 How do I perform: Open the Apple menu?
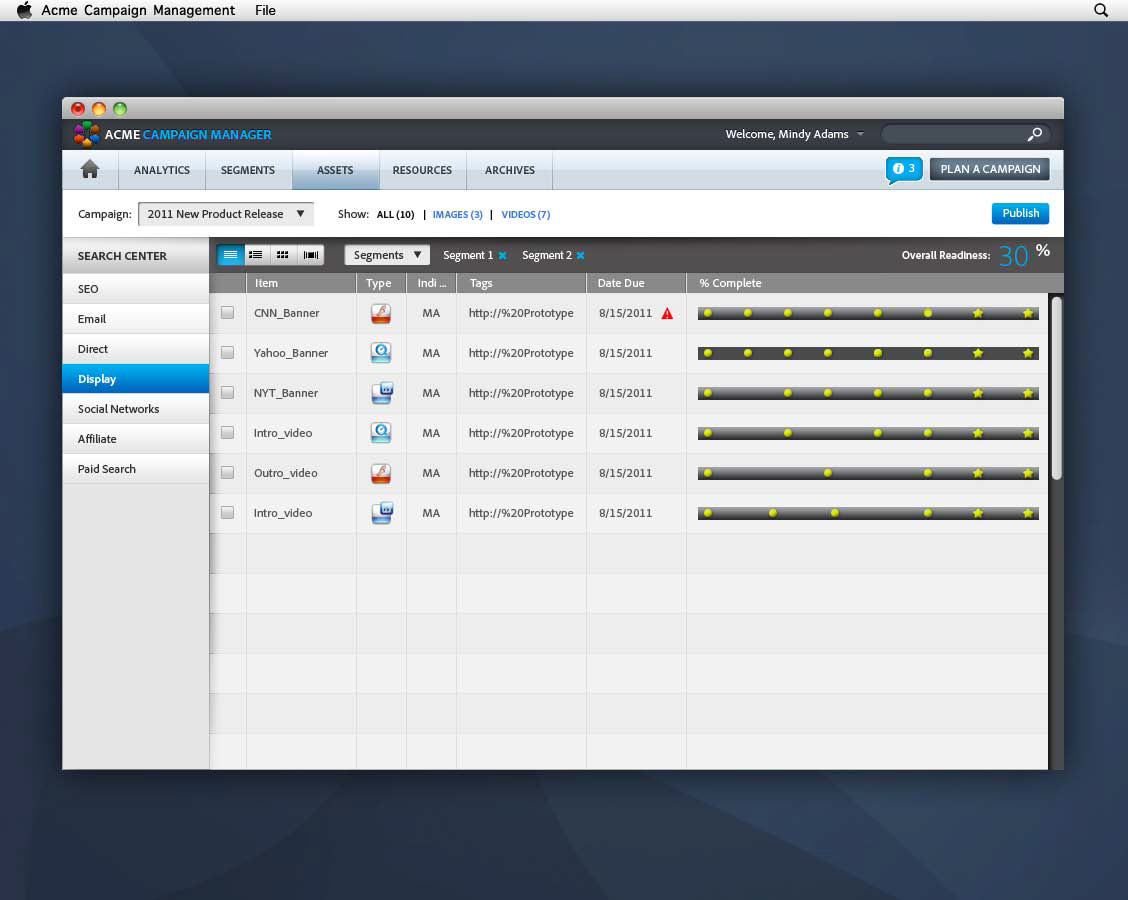click(24, 10)
